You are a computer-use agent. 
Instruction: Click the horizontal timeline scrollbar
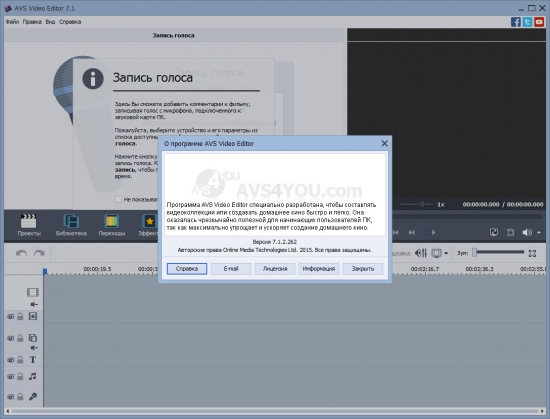coord(275,411)
